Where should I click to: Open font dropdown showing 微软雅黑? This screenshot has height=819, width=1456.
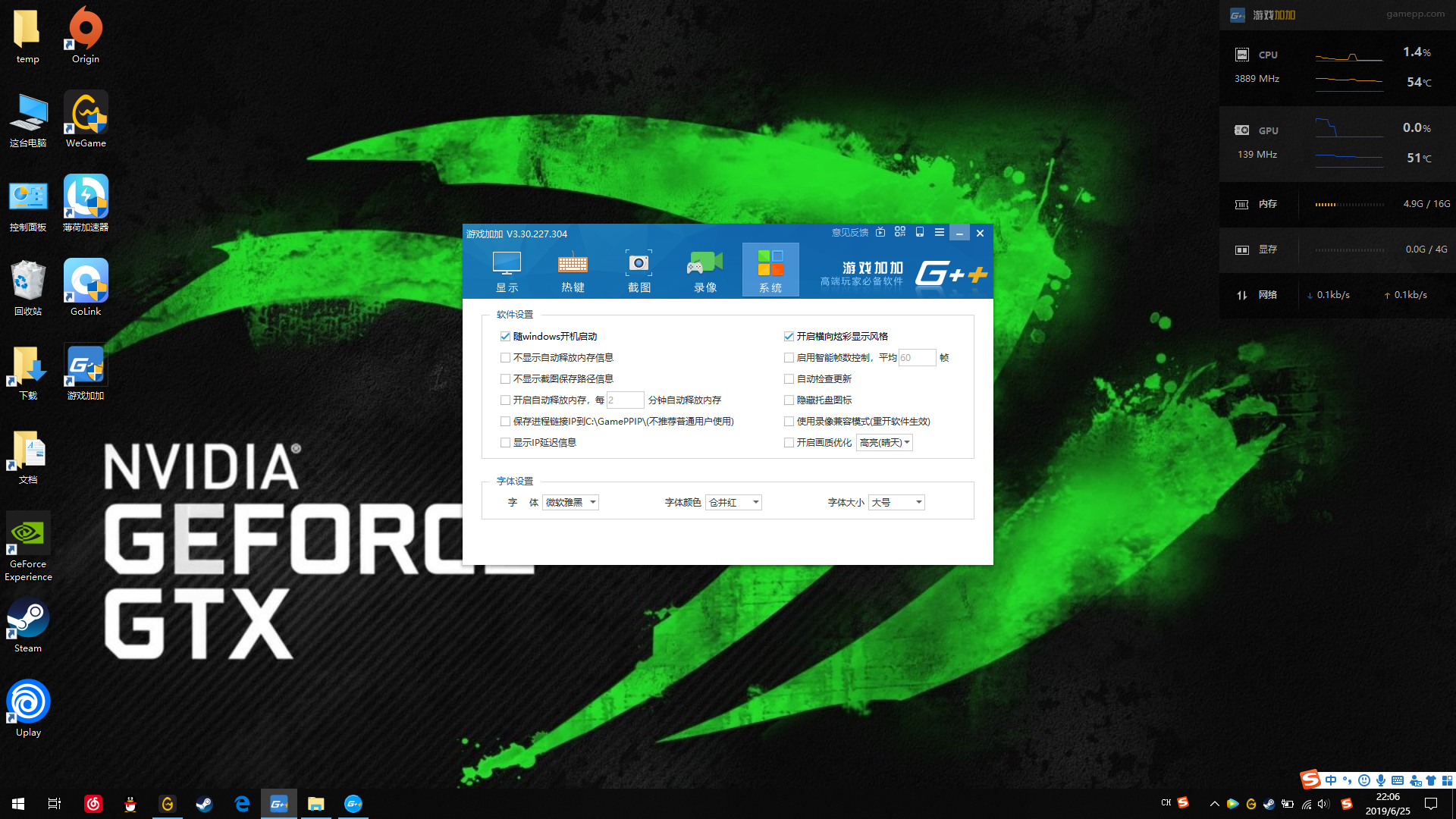[570, 502]
